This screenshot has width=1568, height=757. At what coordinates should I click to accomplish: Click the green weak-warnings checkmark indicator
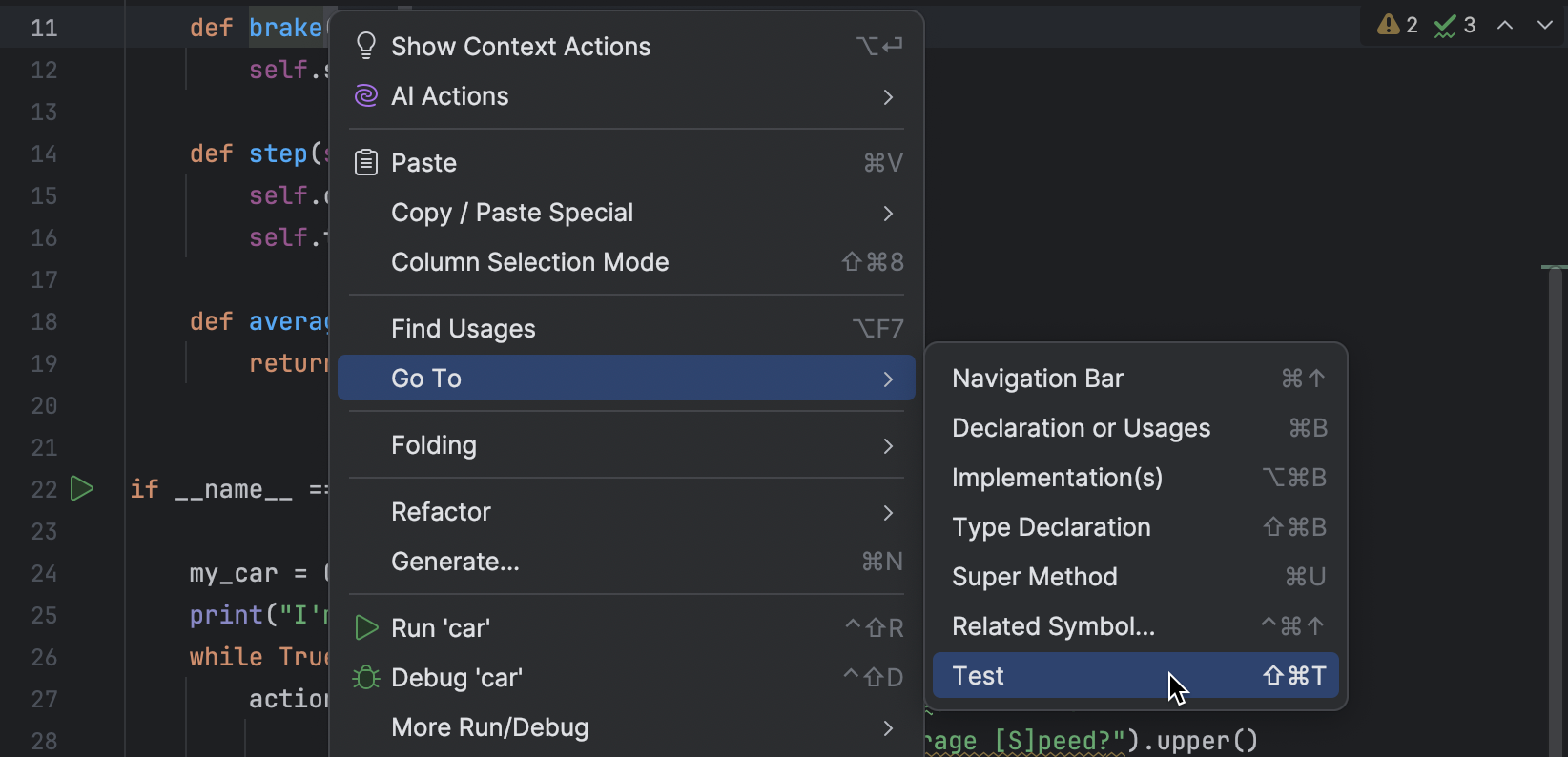tap(1446, 26)
